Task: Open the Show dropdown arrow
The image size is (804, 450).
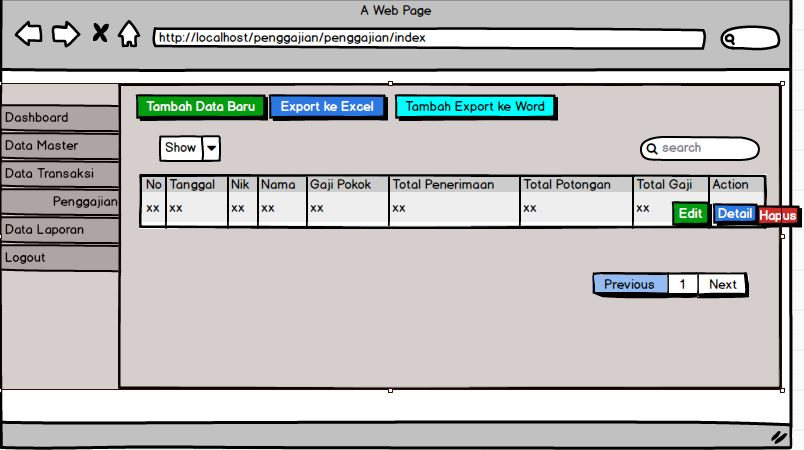Action: (211, 148)
